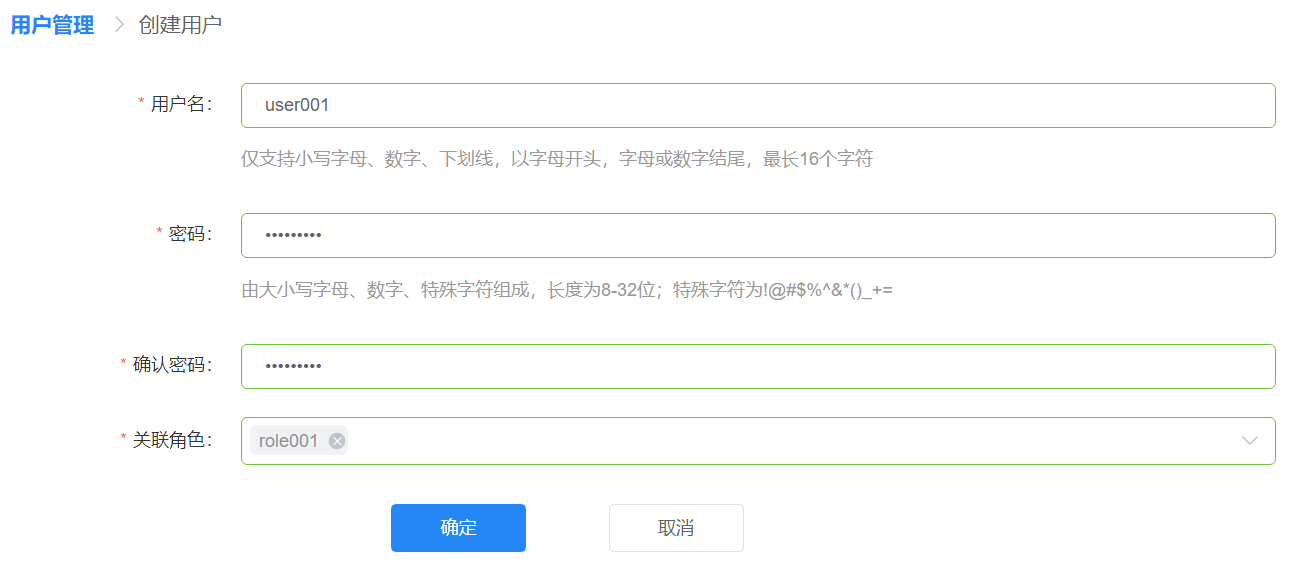Focus the 用户名 field containing user001

[757, 105]
